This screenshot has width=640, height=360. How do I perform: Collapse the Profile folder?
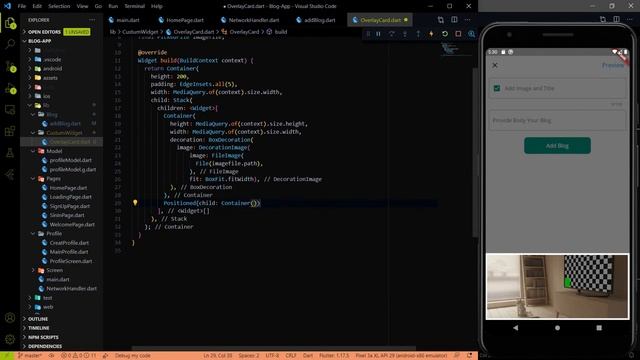click(x=54, y=233)
